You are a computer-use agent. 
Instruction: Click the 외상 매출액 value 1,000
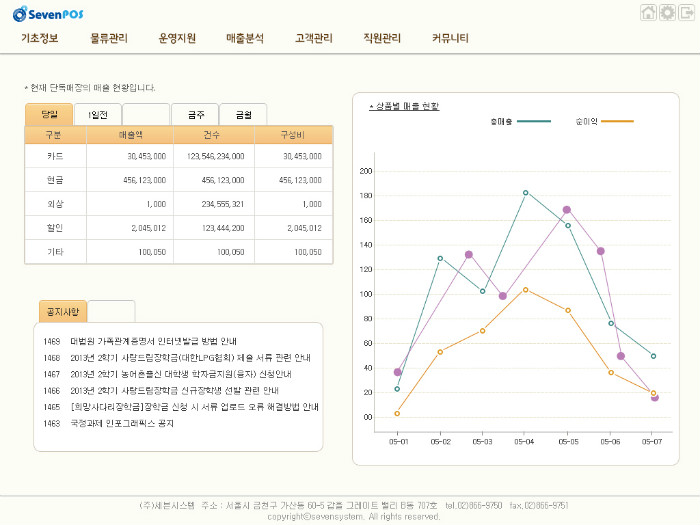click(x=156, y=204)
